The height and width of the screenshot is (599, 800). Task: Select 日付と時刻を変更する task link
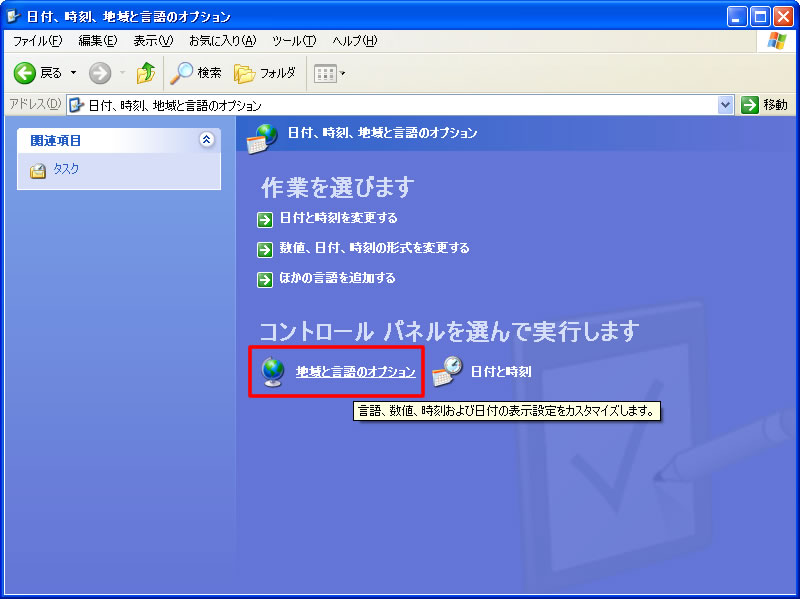pos(339,218)
